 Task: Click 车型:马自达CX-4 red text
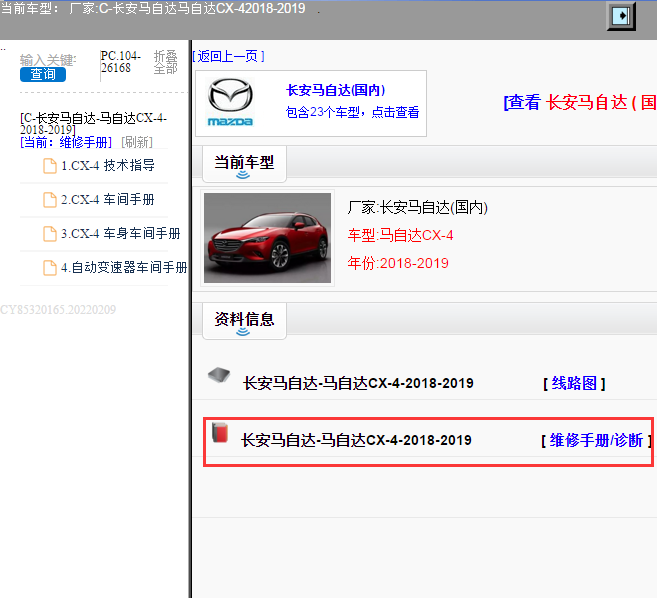(x=400, y=235)
